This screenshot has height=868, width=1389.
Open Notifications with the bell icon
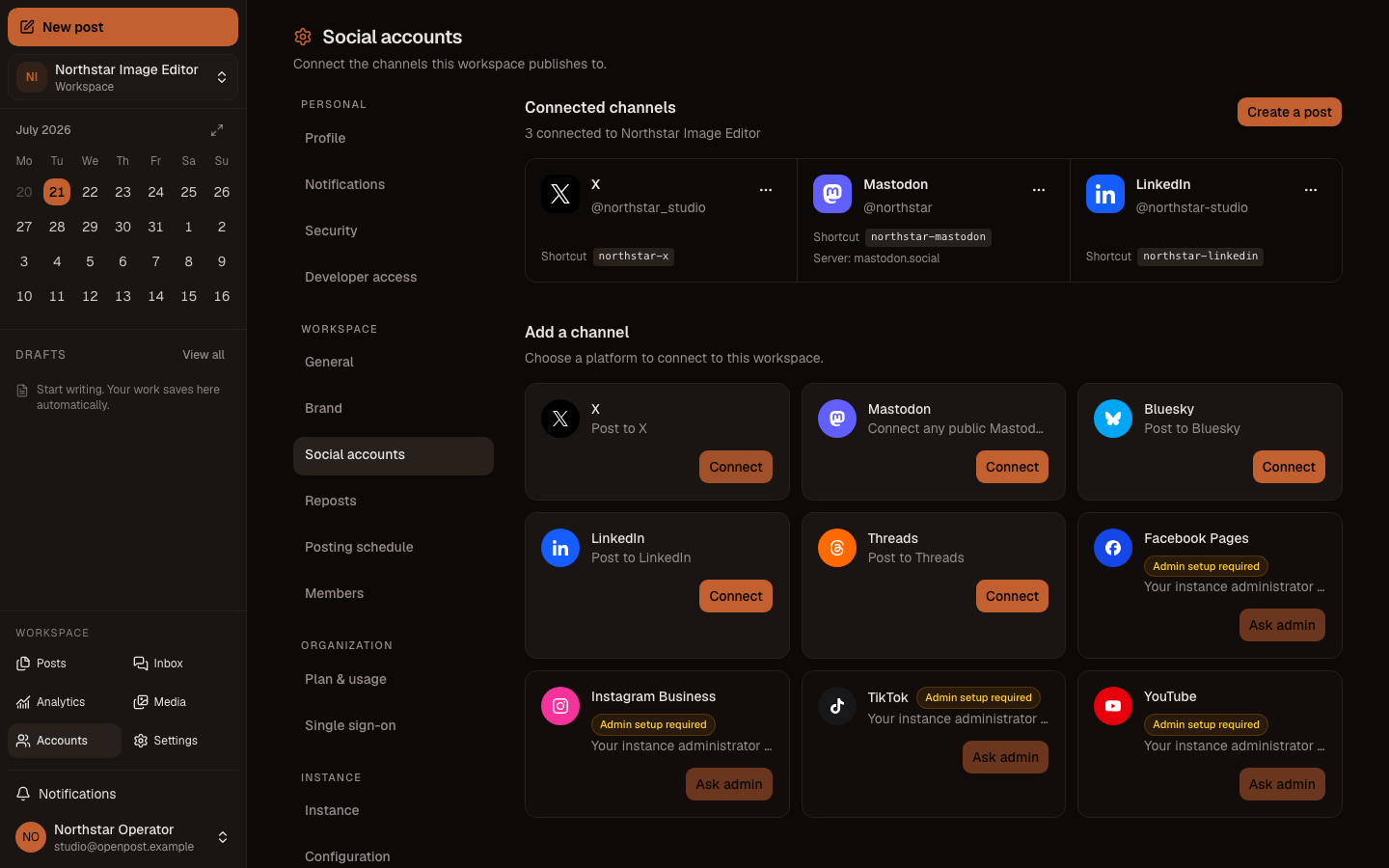pyautogui.click(x=123, y=794)
